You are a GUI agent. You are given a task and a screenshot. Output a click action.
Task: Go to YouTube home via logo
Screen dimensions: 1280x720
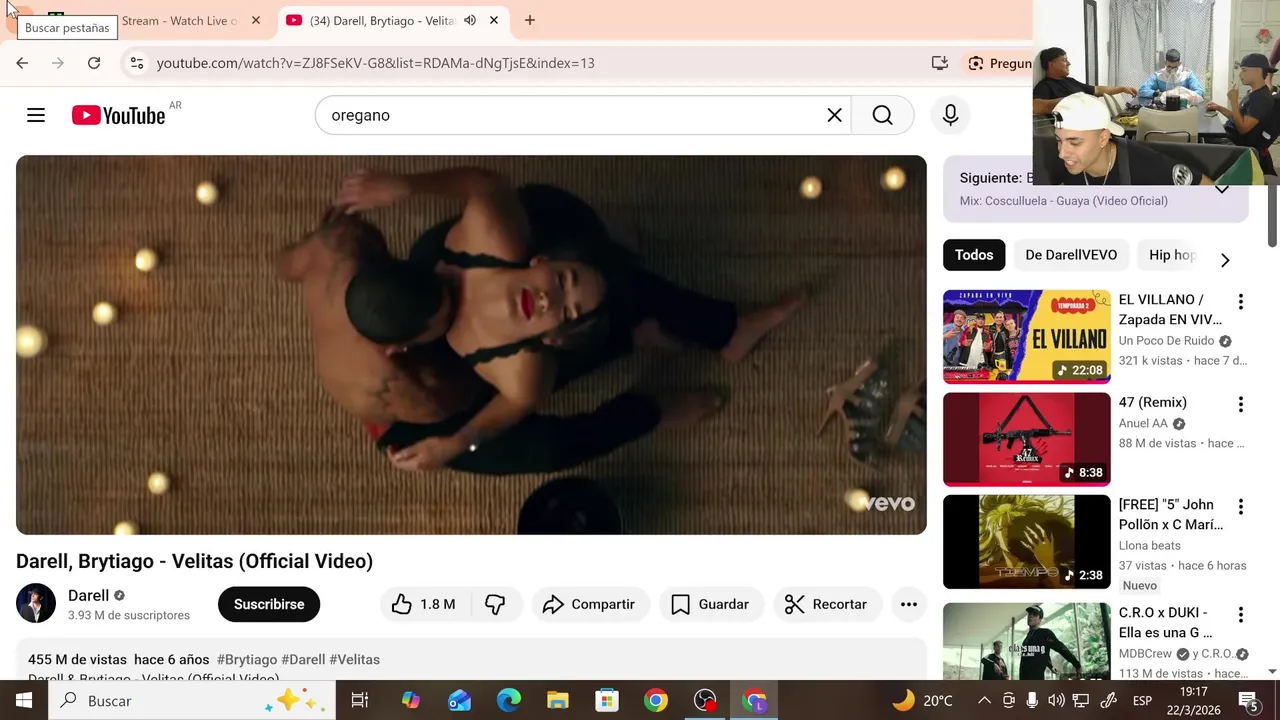pyautogui.click(x=119, y=115)
